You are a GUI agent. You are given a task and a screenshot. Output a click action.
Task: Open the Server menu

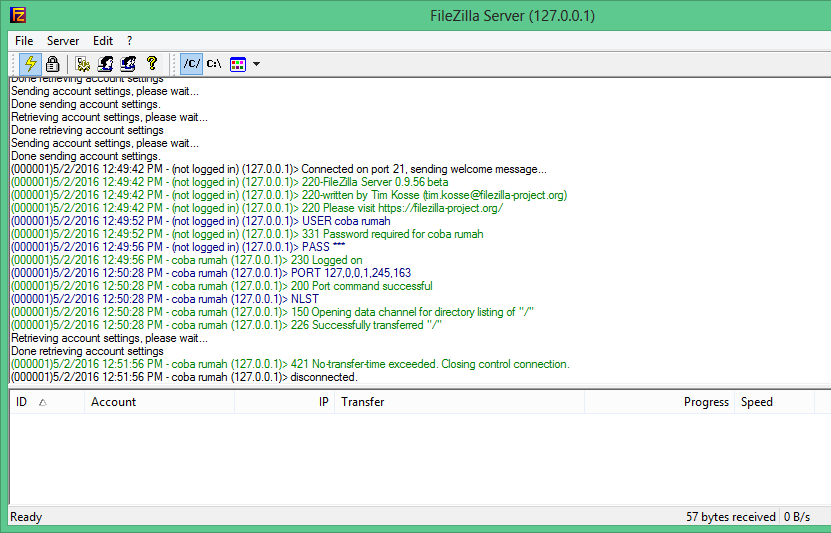pyautogui.click(x=63, y=41)
